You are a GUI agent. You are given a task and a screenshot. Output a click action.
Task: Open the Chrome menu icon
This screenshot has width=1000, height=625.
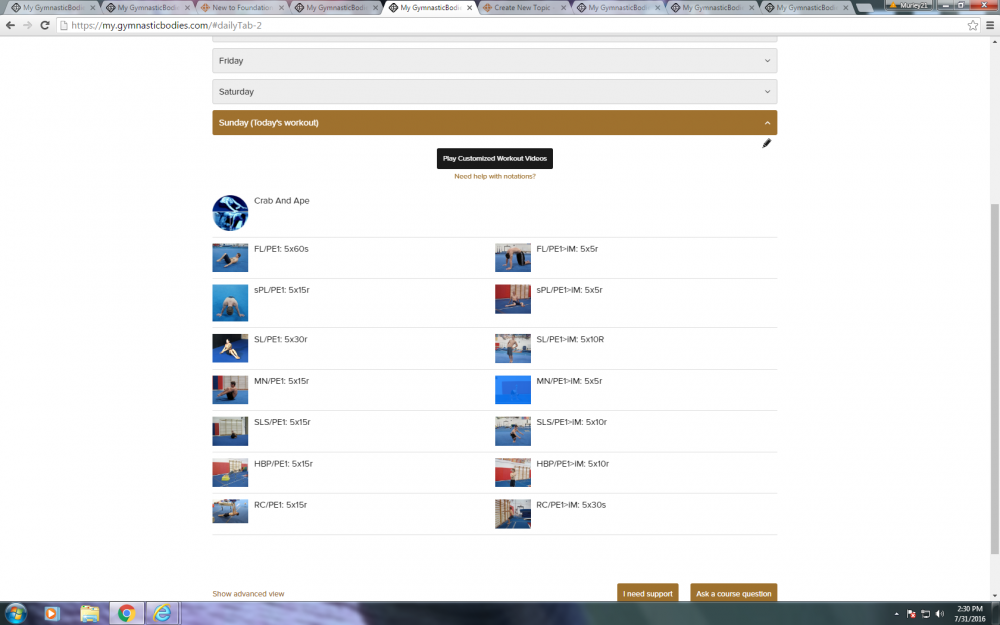click(990, 26)
